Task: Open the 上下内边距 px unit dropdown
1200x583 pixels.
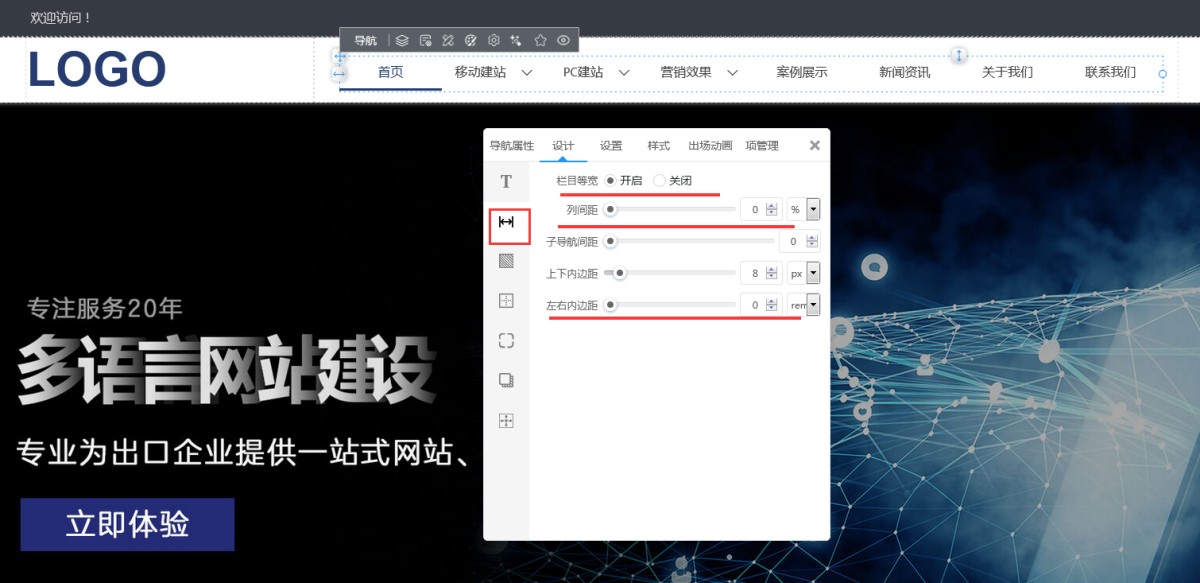Action: (x=812, y=273)
